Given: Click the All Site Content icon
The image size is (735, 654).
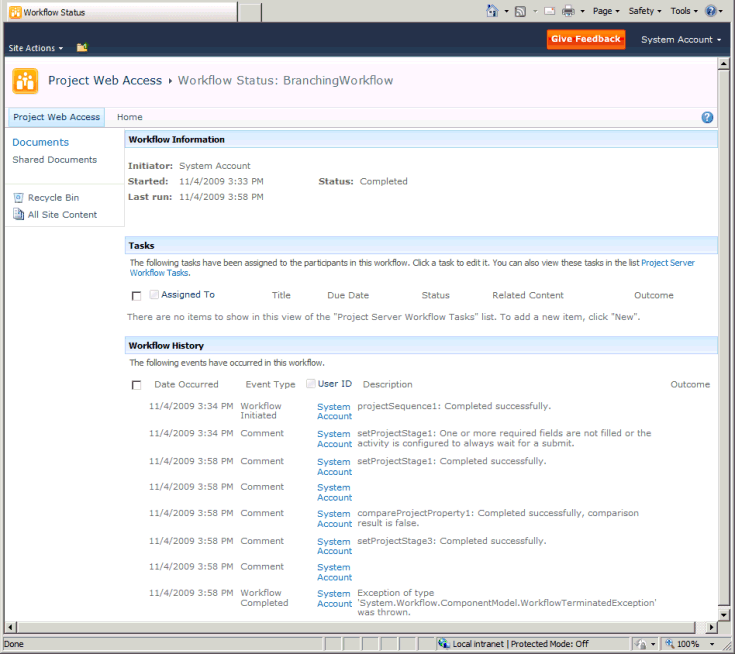Looking at the screenshot, I should click(x=18, y=215).
